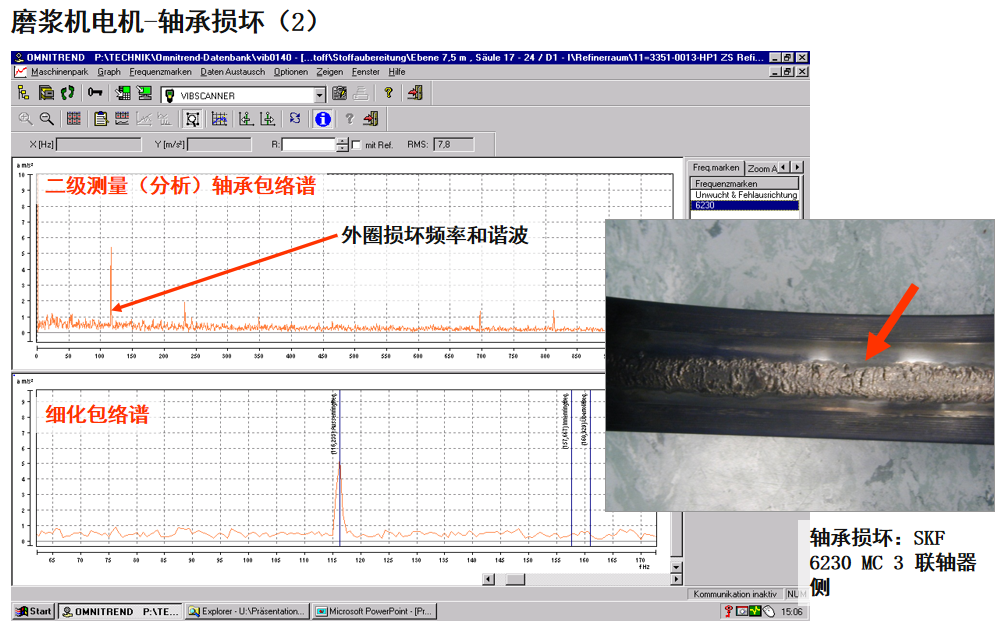1003x627 pixels.
Task: Click the key icon in top toolbar
Action: point(95,94)
